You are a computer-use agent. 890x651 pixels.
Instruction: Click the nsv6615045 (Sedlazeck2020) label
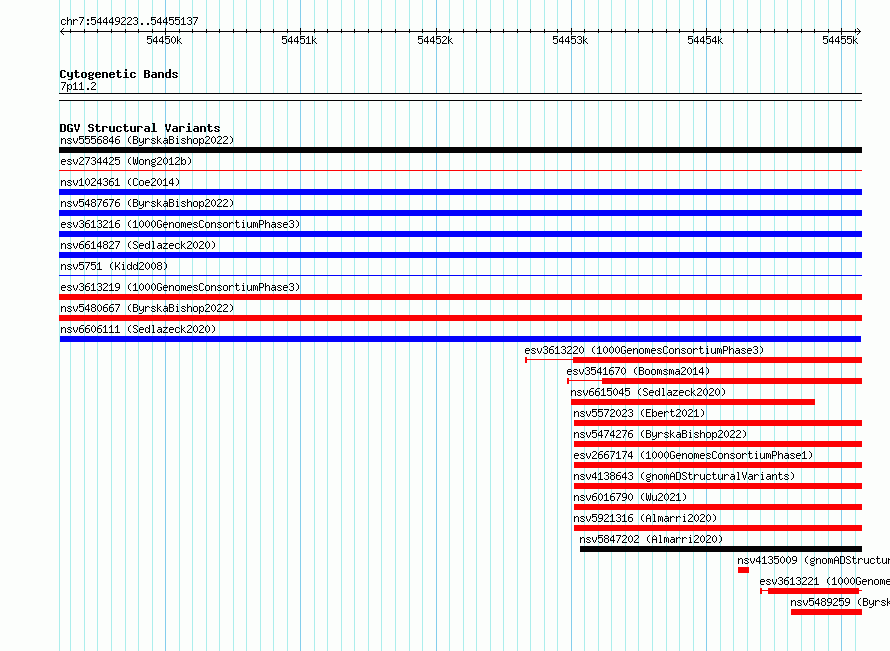[648, 392]
